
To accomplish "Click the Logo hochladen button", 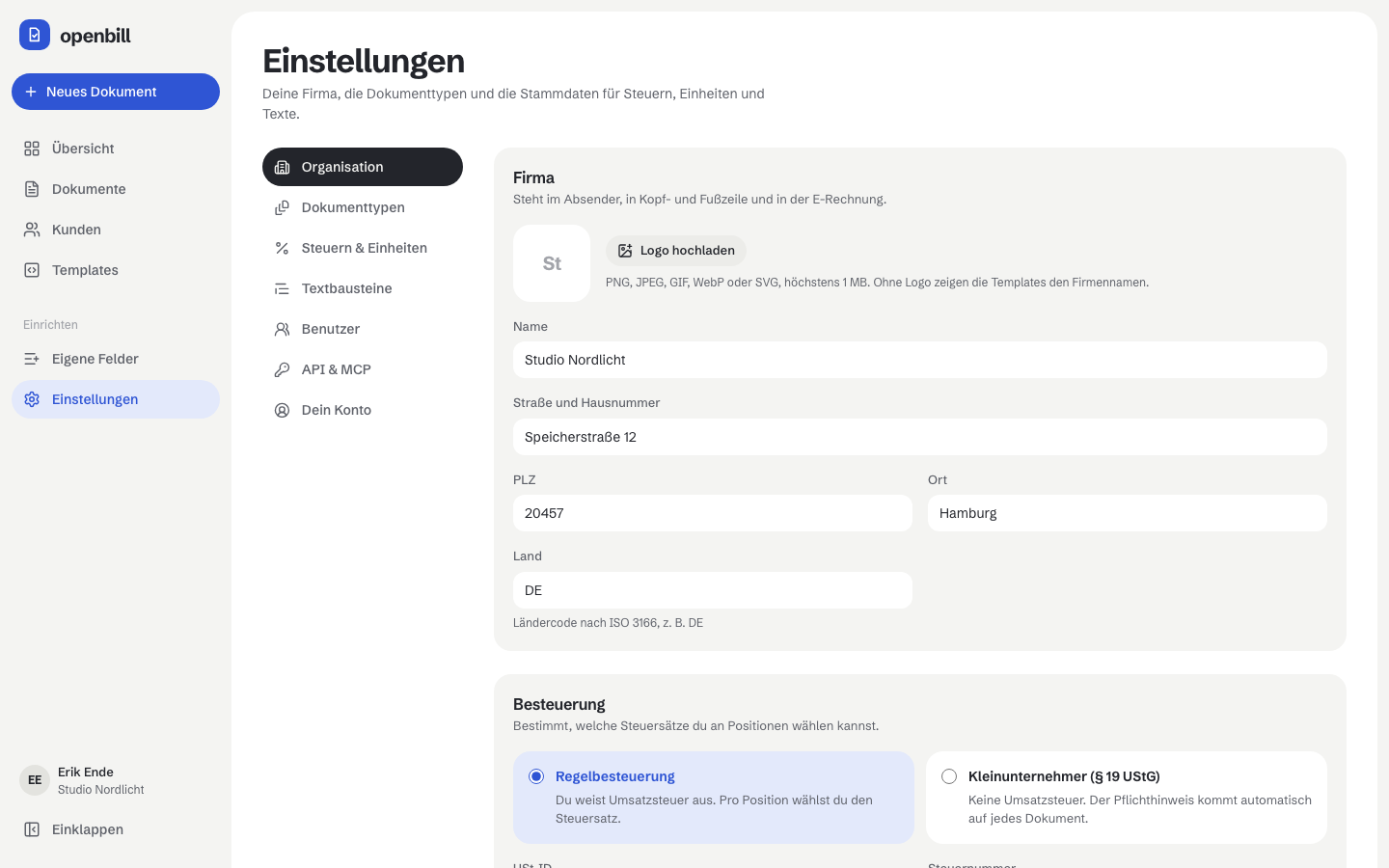I will pyautogui.click(x=676, y=251).
